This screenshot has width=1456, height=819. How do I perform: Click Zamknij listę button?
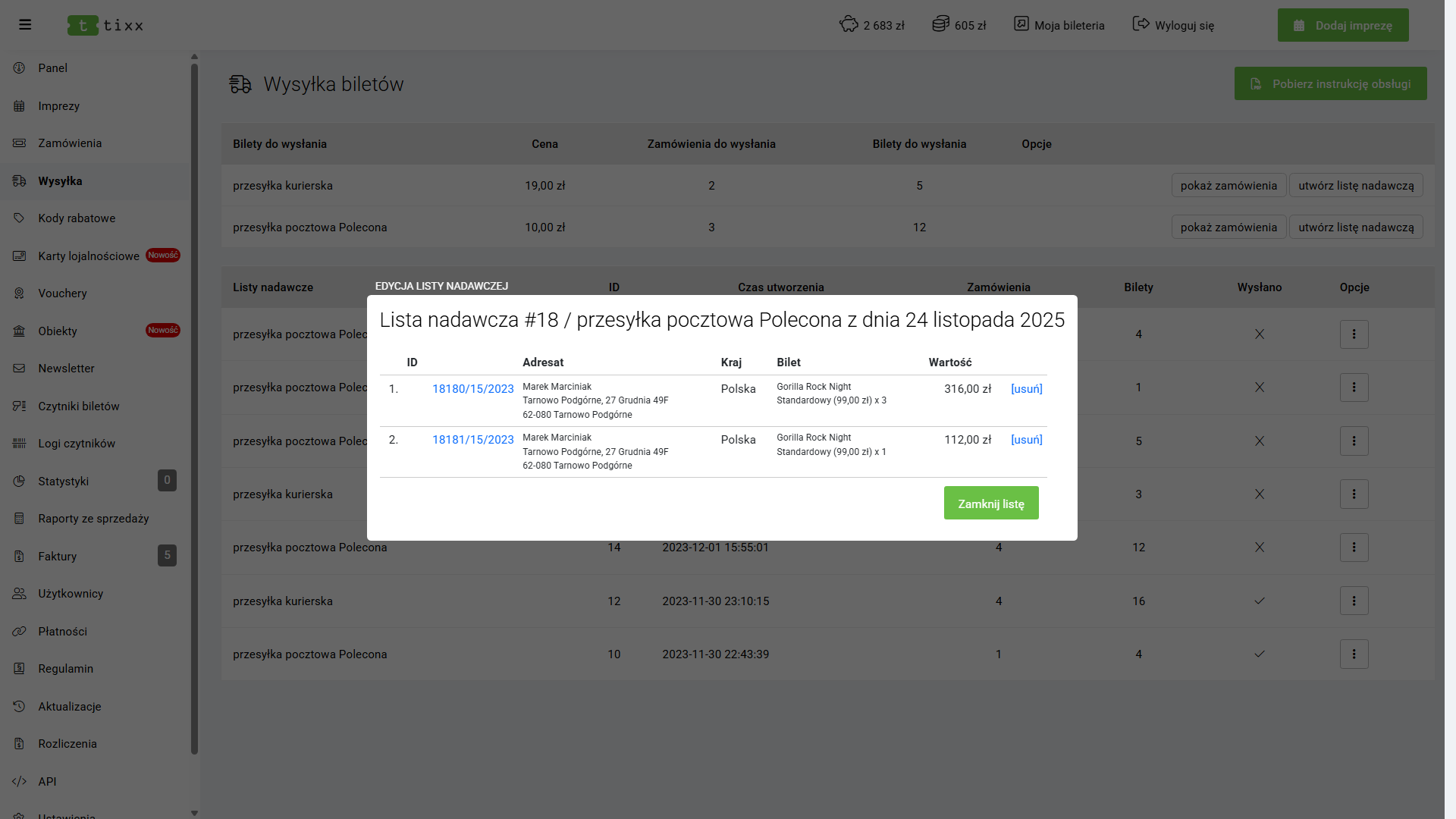coord(990,504)
